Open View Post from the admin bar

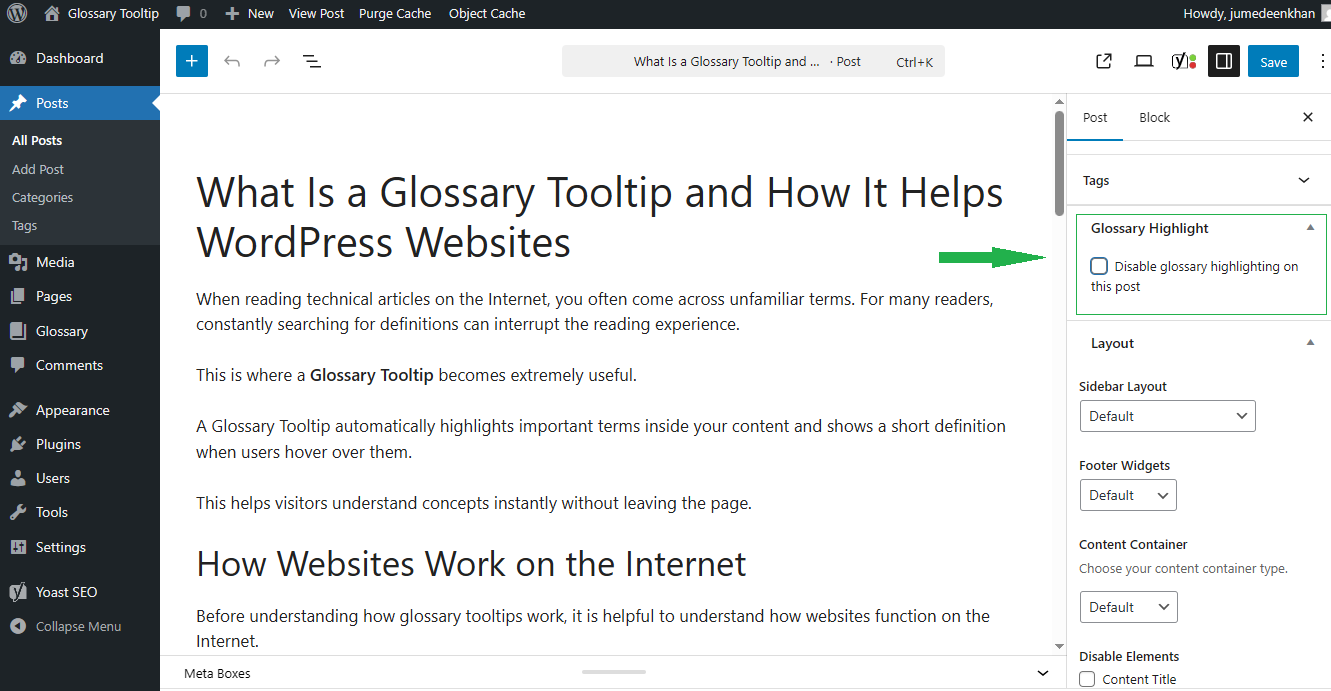pos(316,13)
